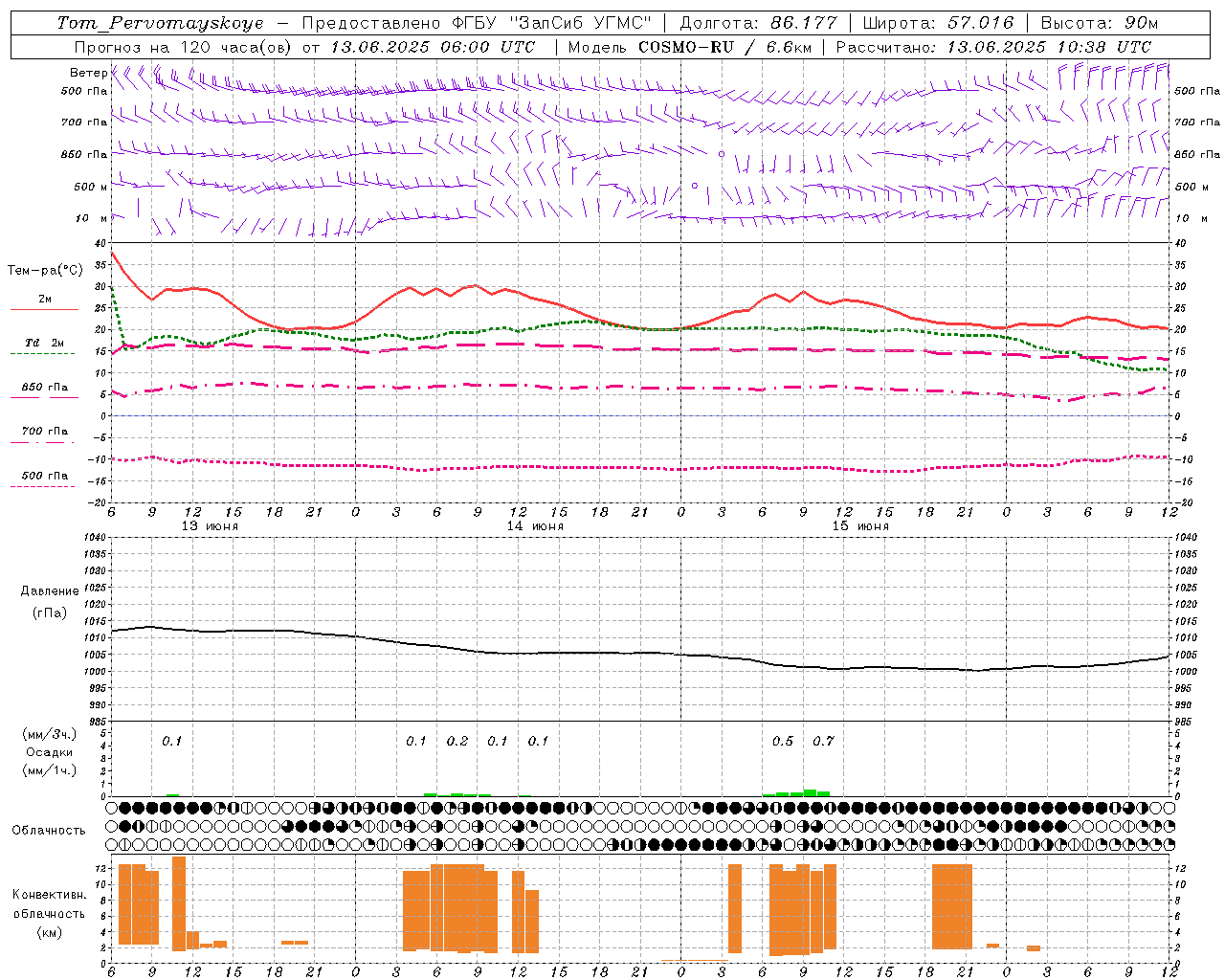
Task: Click the 0.2 precipitation amount value
Action: (457, 741)
